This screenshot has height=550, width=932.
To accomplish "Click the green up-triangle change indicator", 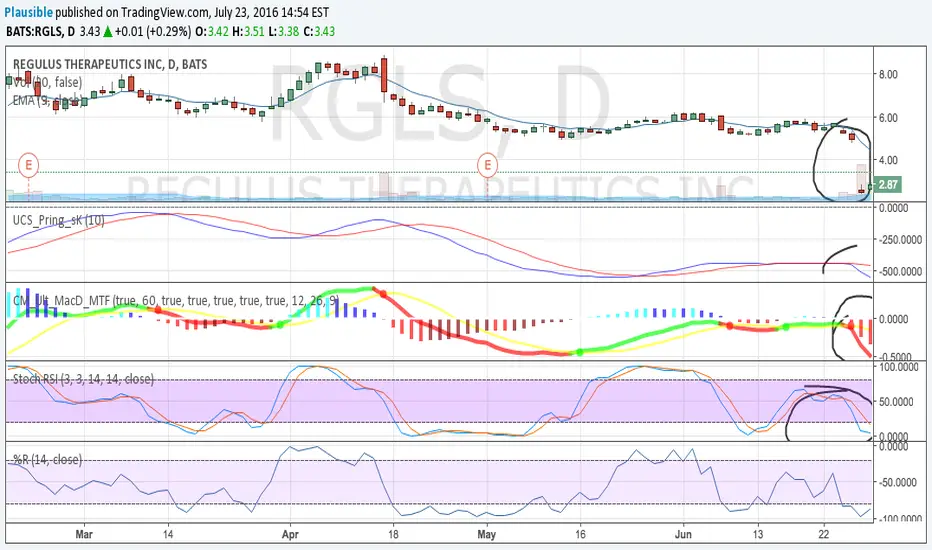I will pos(108,32).
